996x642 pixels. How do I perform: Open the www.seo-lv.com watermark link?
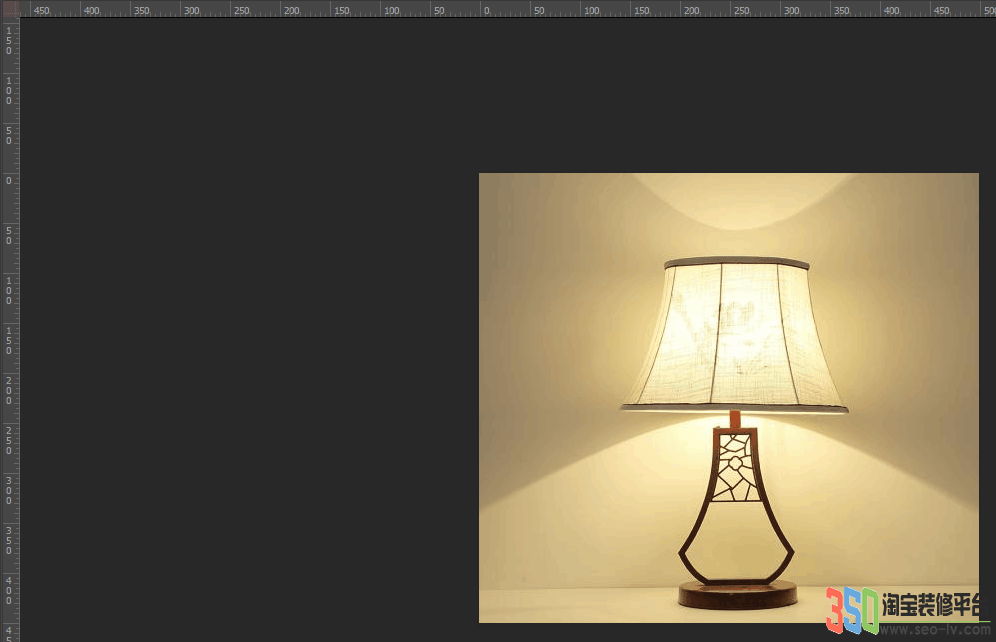[x=935, y=629]
